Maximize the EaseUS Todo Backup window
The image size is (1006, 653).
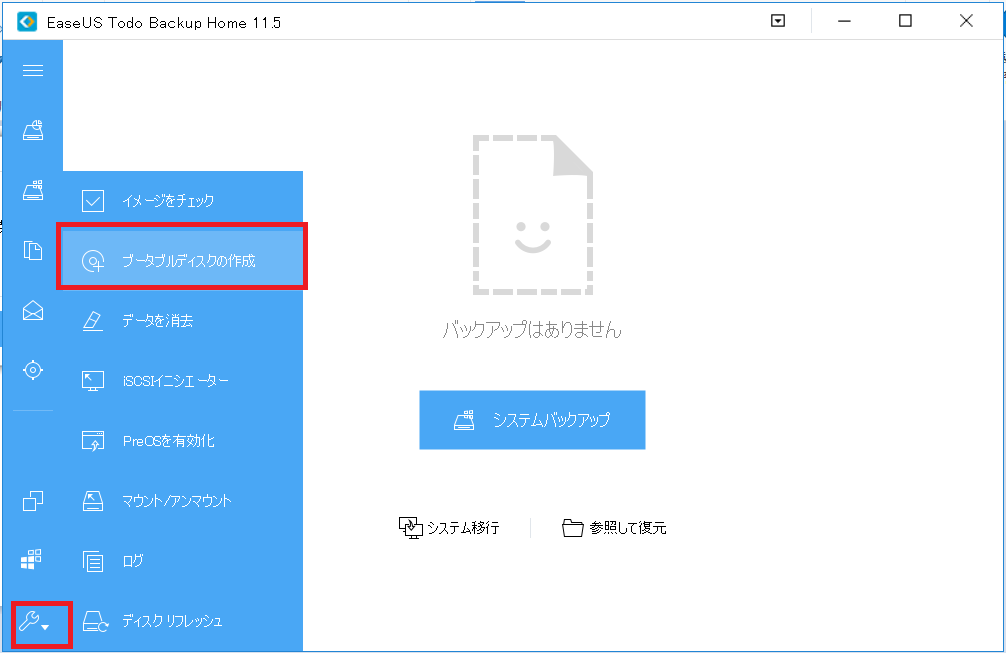(x=905, y=21)
